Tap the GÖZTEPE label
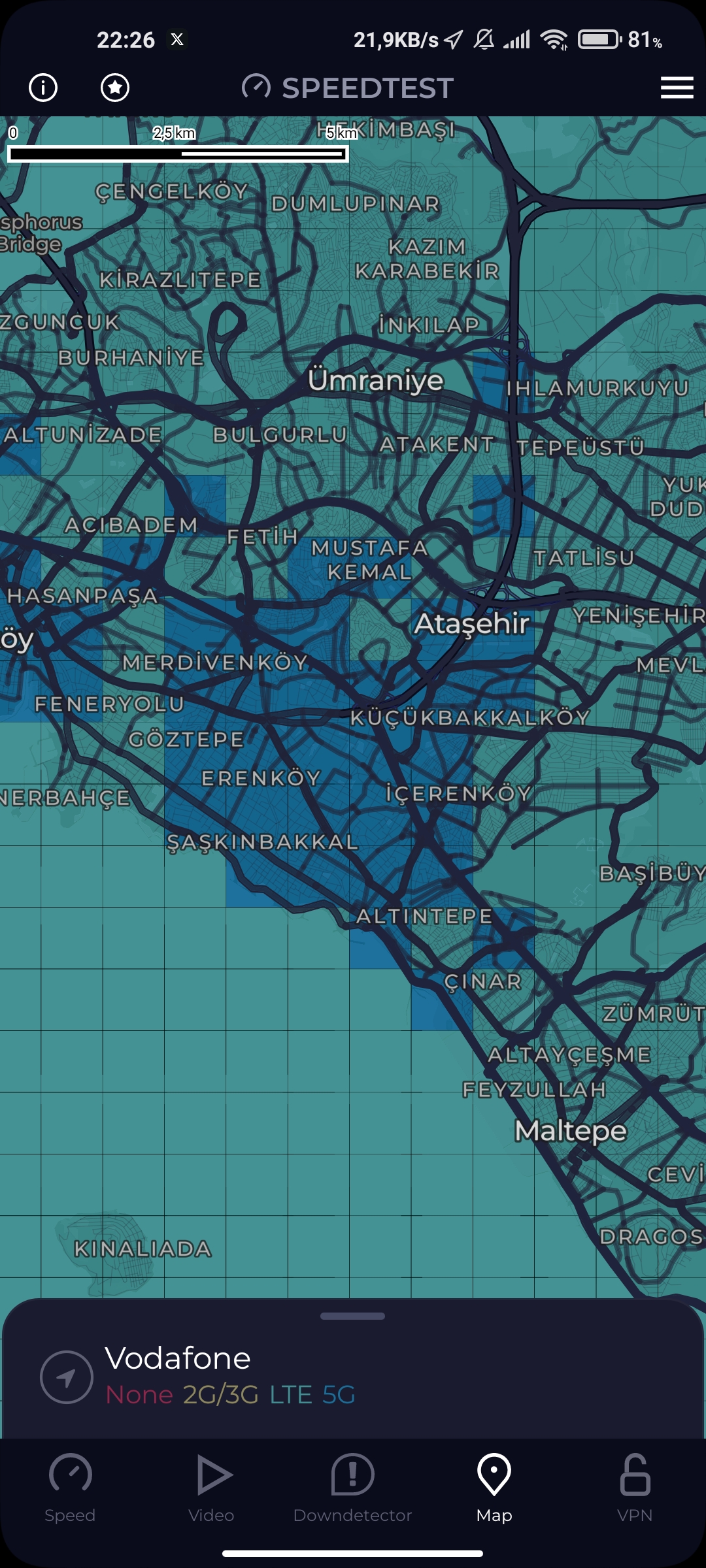The image size is (706, 1568). pyautogui.click(x=186, y=740)
